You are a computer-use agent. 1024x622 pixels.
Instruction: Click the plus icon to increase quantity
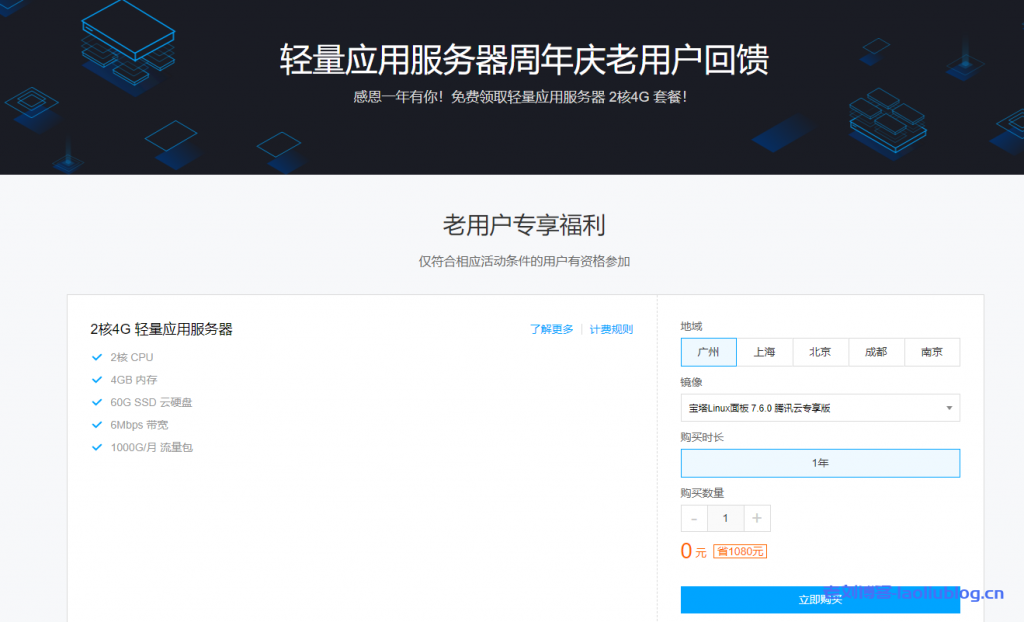(757, 518)
